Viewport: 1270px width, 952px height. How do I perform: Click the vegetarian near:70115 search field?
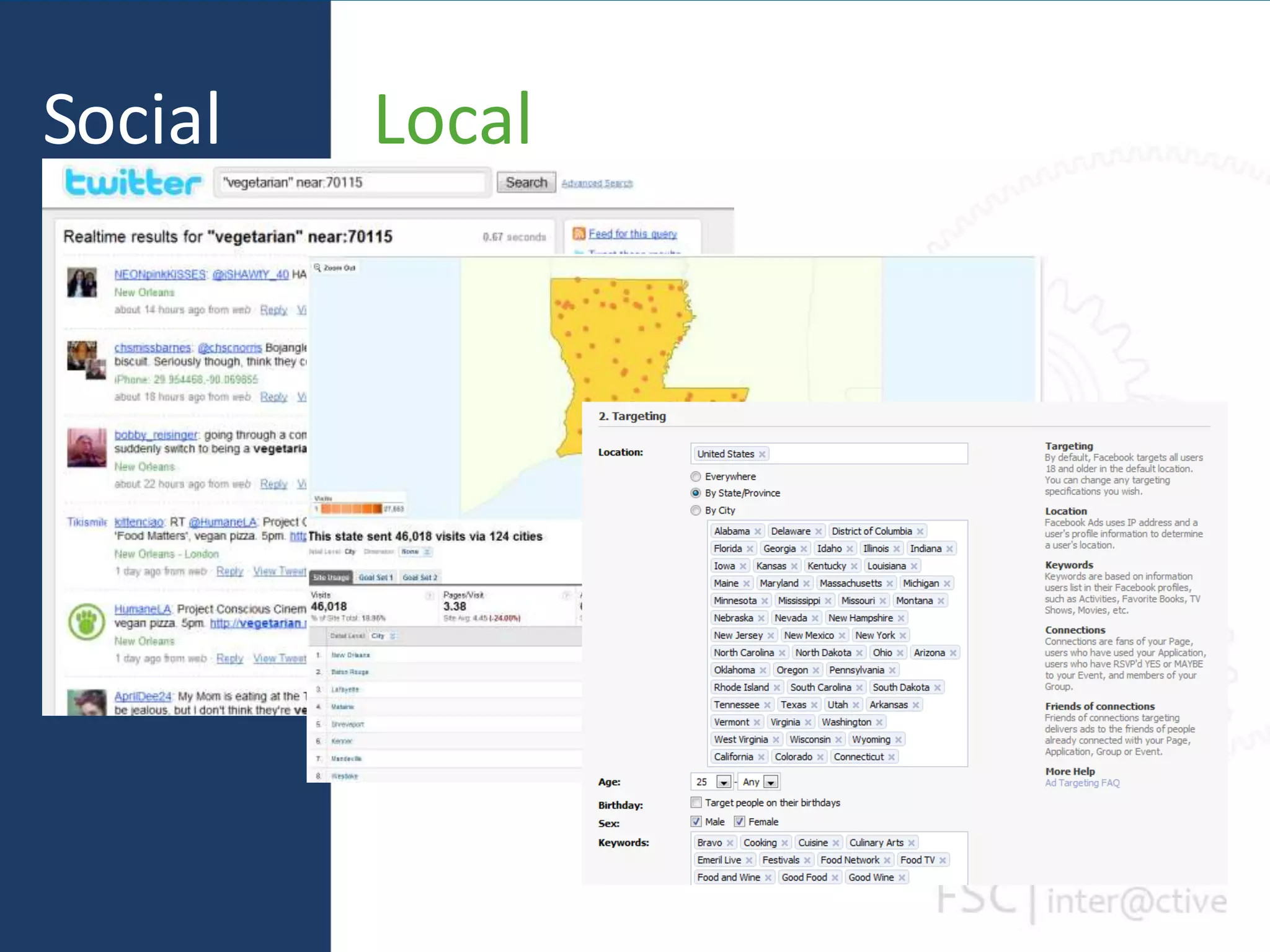pos(352,183)
